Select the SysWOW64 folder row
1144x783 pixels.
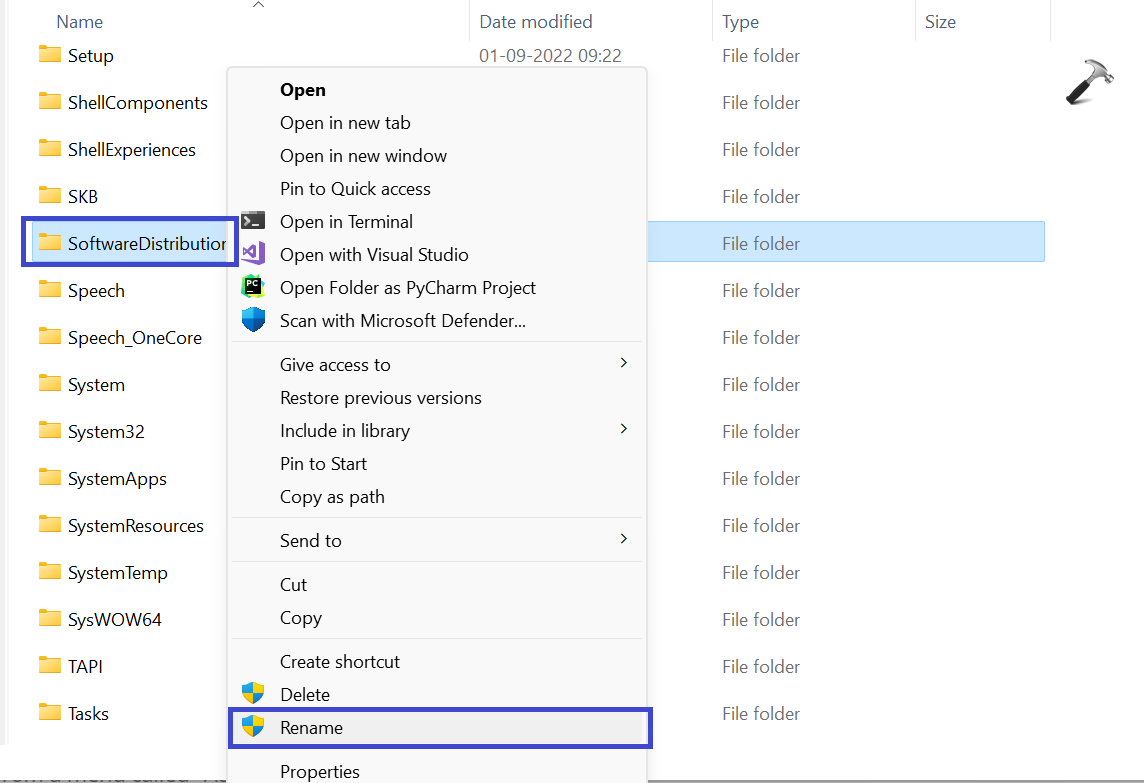[x=114, y=620]
